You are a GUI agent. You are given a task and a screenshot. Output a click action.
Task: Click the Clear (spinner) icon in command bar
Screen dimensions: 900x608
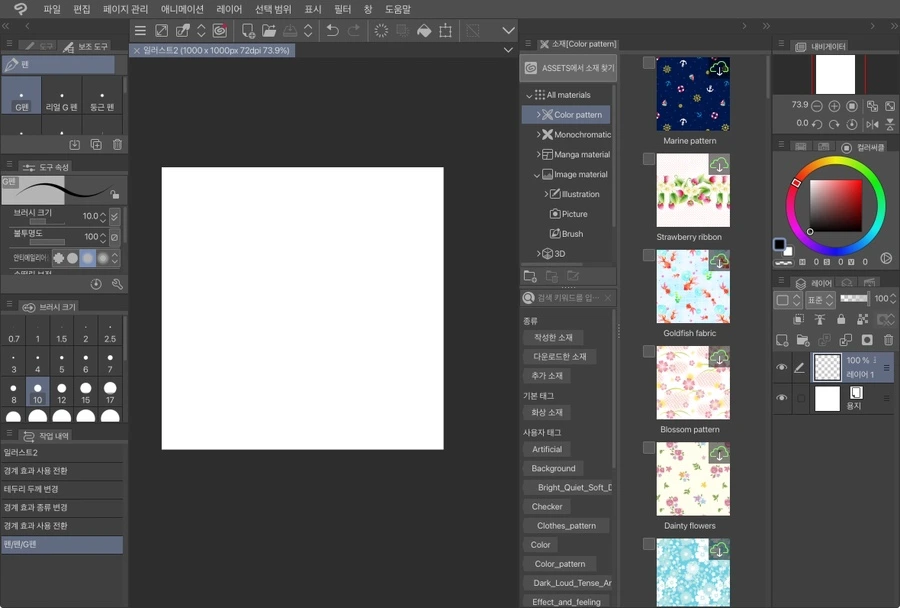381,30
